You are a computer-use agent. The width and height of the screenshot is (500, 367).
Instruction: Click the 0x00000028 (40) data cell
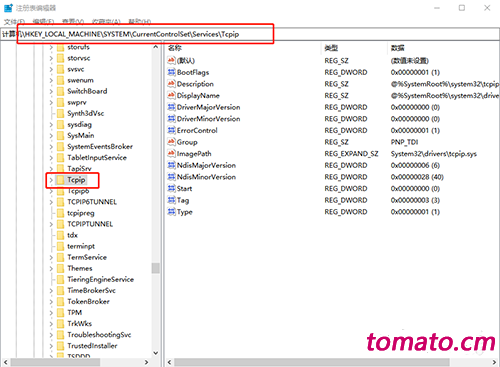tap(417, 177)
